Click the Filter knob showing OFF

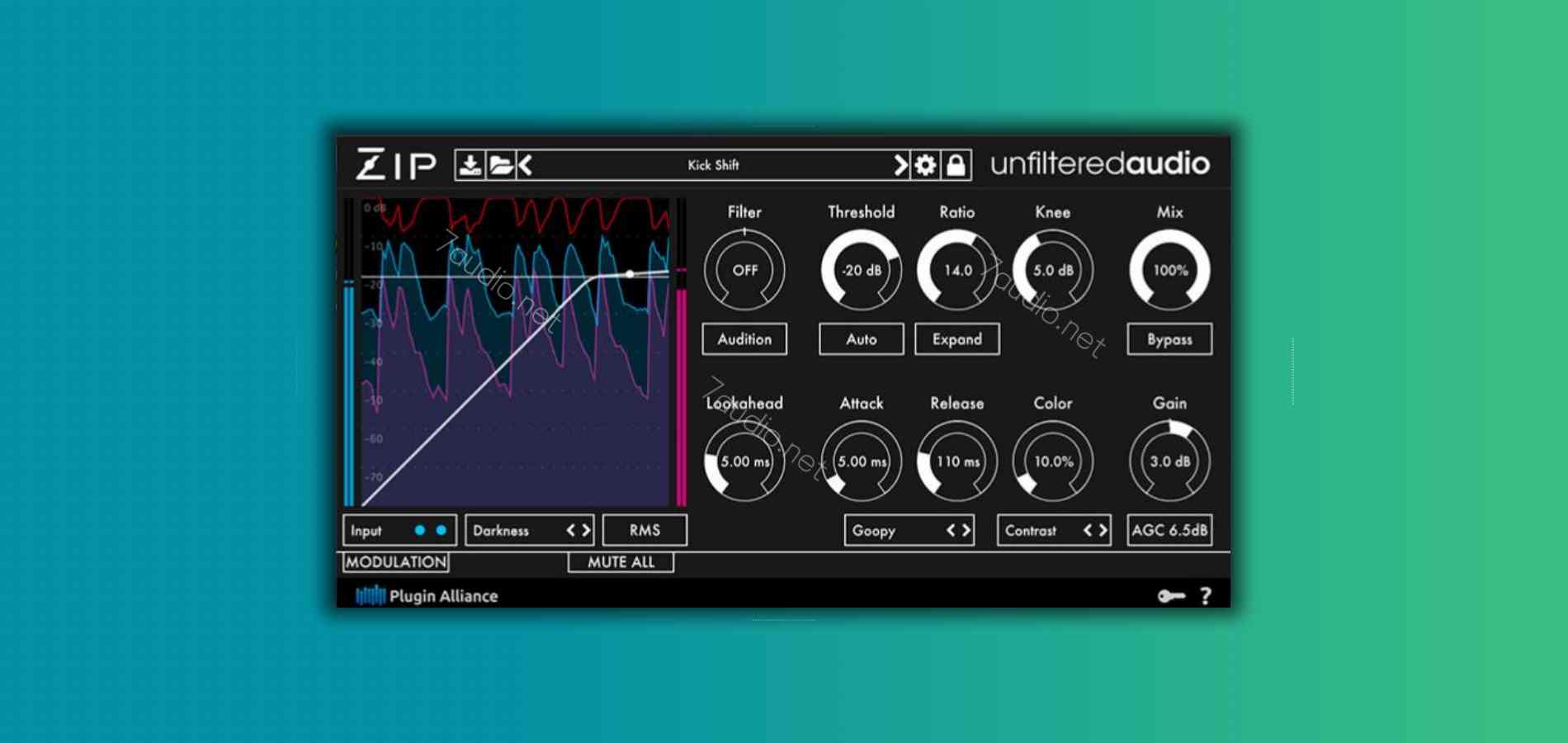pyautogui.click(x=744, y=270)
